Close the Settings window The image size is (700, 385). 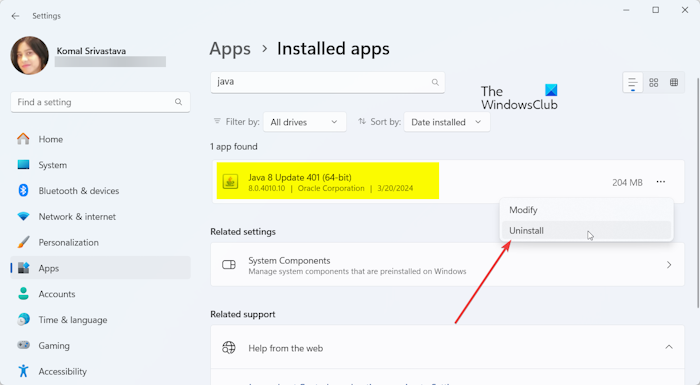[x=685, y=10]
